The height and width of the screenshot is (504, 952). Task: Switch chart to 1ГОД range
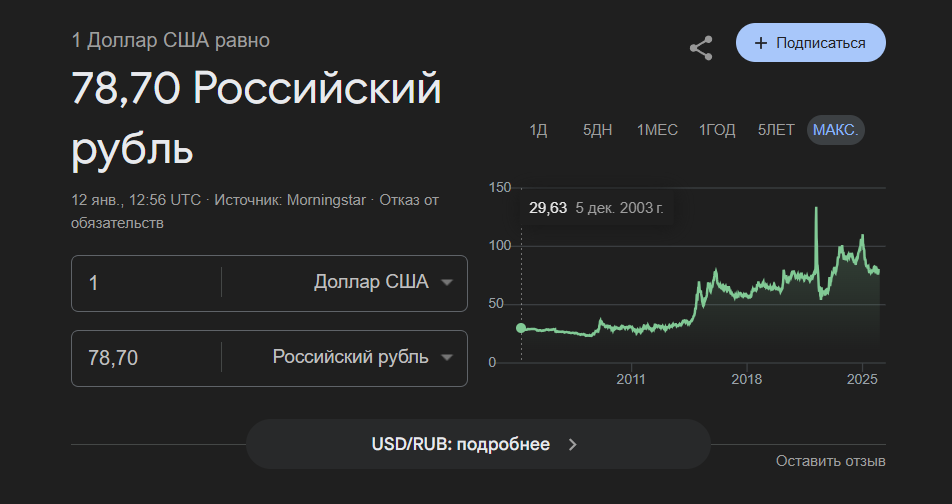click(x=717, y=130)
